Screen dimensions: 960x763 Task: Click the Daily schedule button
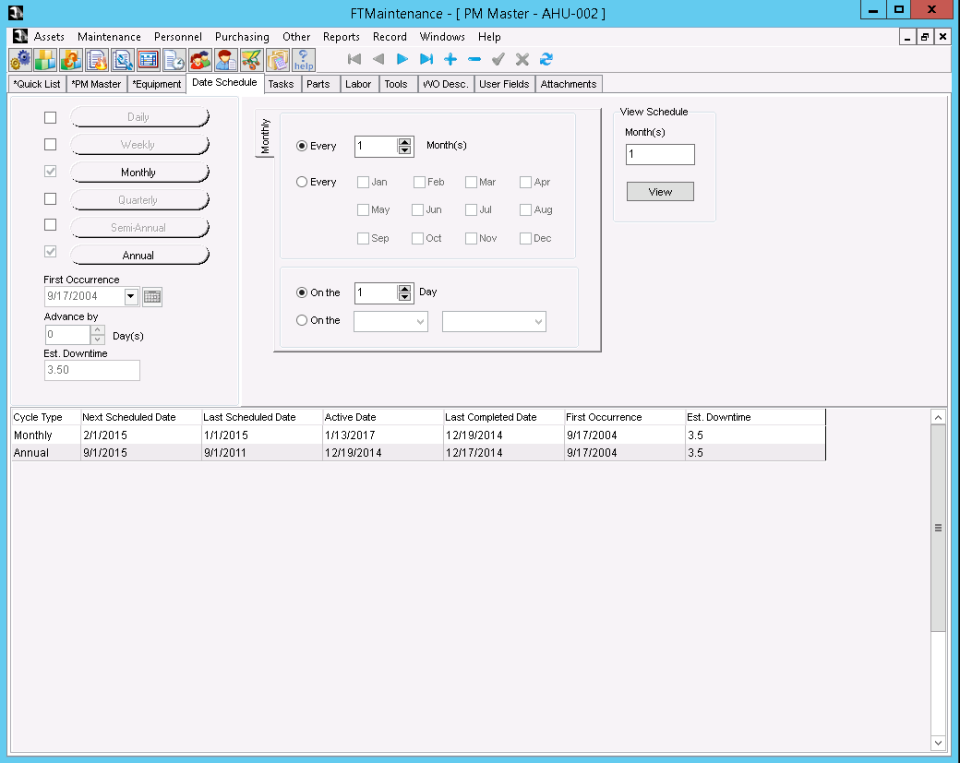pos(139,117)
